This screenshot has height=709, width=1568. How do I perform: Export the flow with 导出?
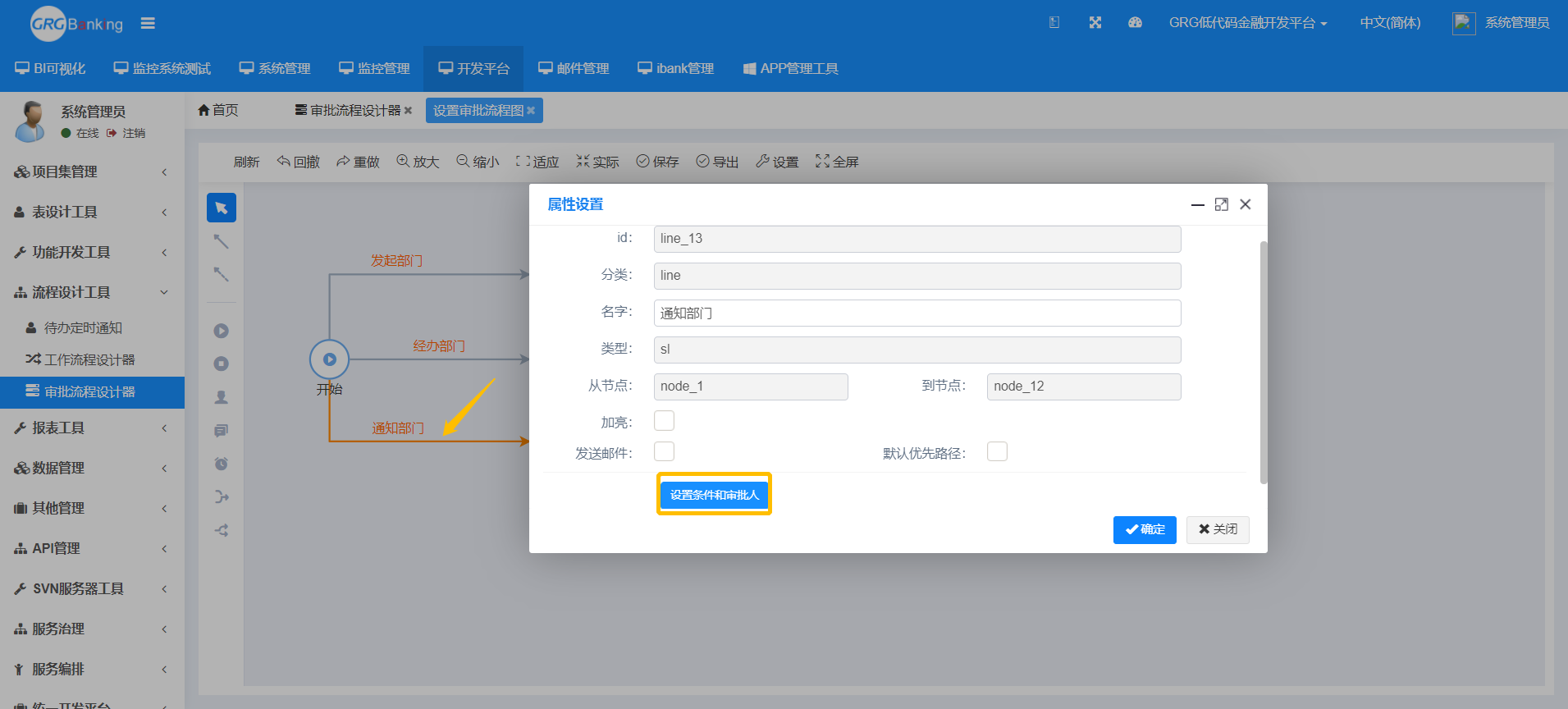pos(717,162)
